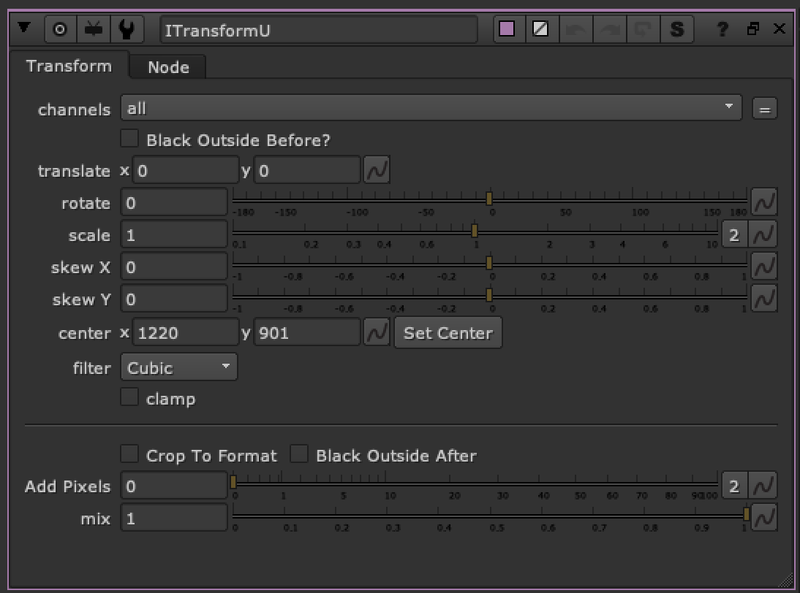This screenshot has height=593, width=800.
Task: Select the Transform tab
Action: coord(69,67)
